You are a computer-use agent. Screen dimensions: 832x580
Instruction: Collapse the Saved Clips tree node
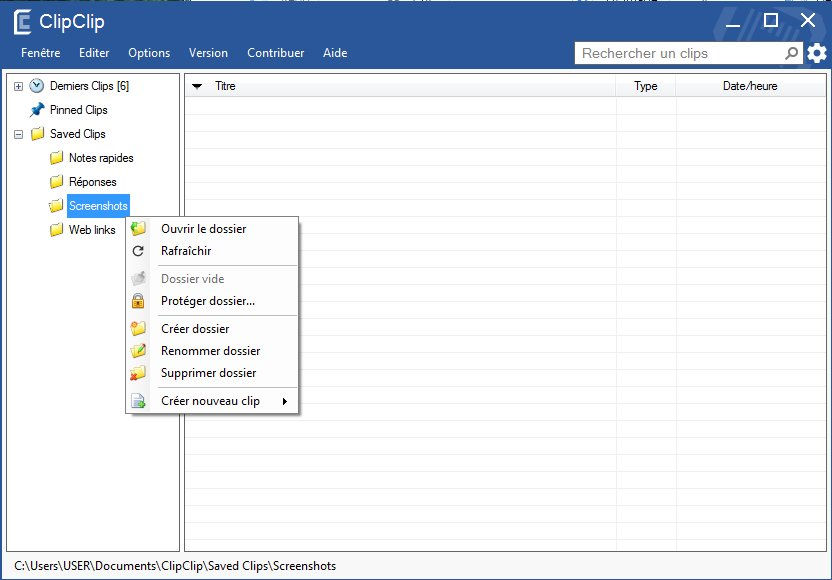(19, 134)
